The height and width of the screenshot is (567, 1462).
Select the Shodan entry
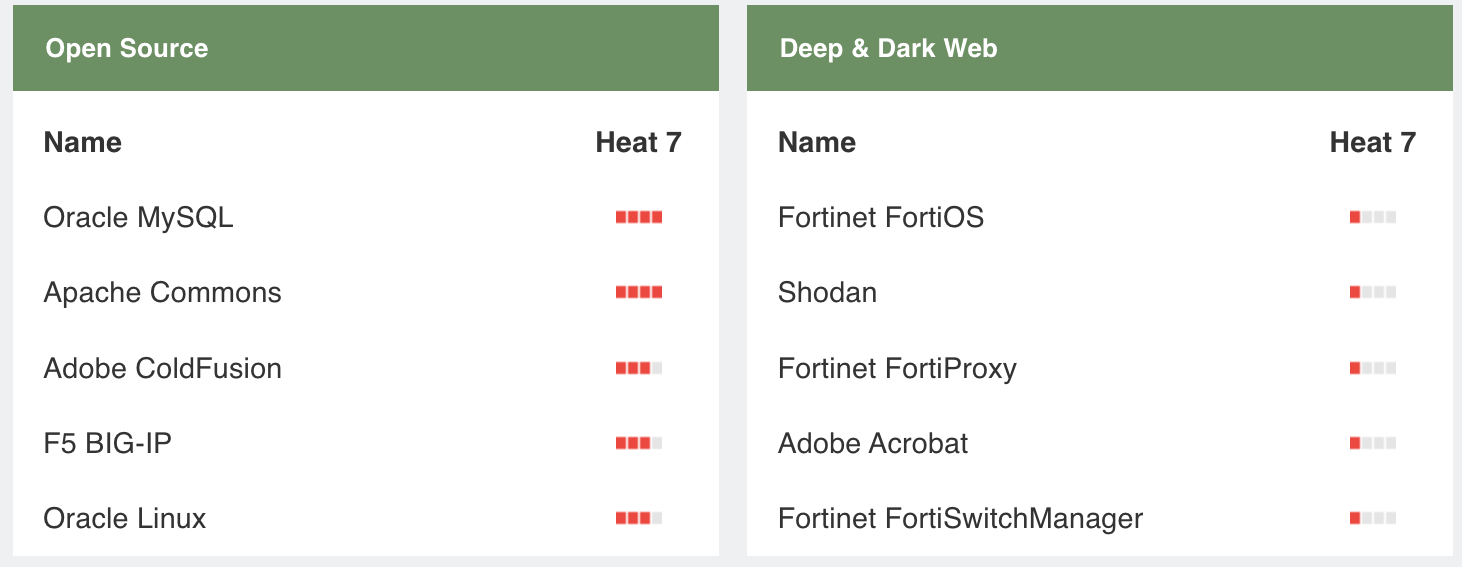point(827,293)
